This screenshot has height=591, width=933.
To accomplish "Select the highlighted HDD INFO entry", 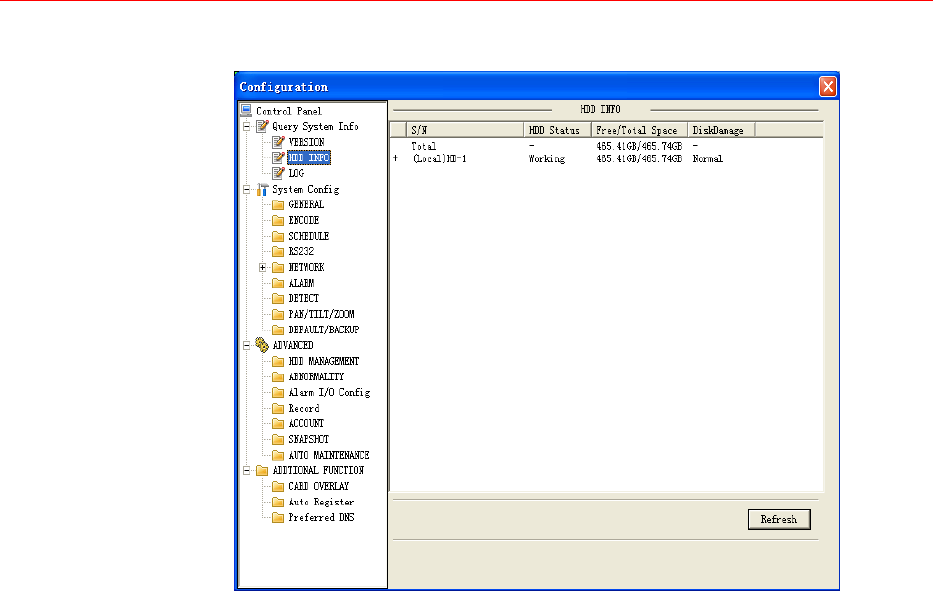I will 309,158.
